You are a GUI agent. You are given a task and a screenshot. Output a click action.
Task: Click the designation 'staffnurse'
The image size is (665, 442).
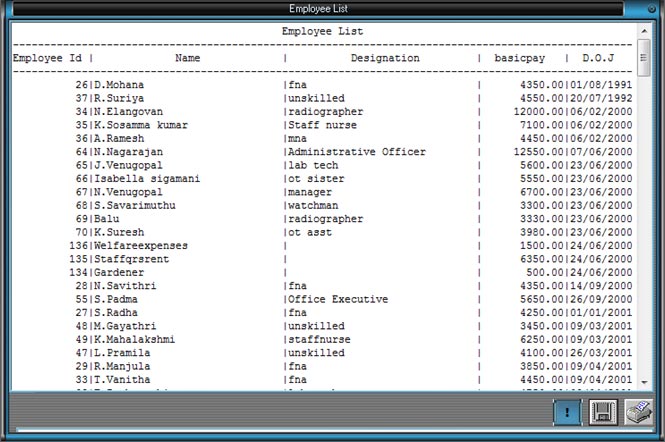click(x=319, y=340)
